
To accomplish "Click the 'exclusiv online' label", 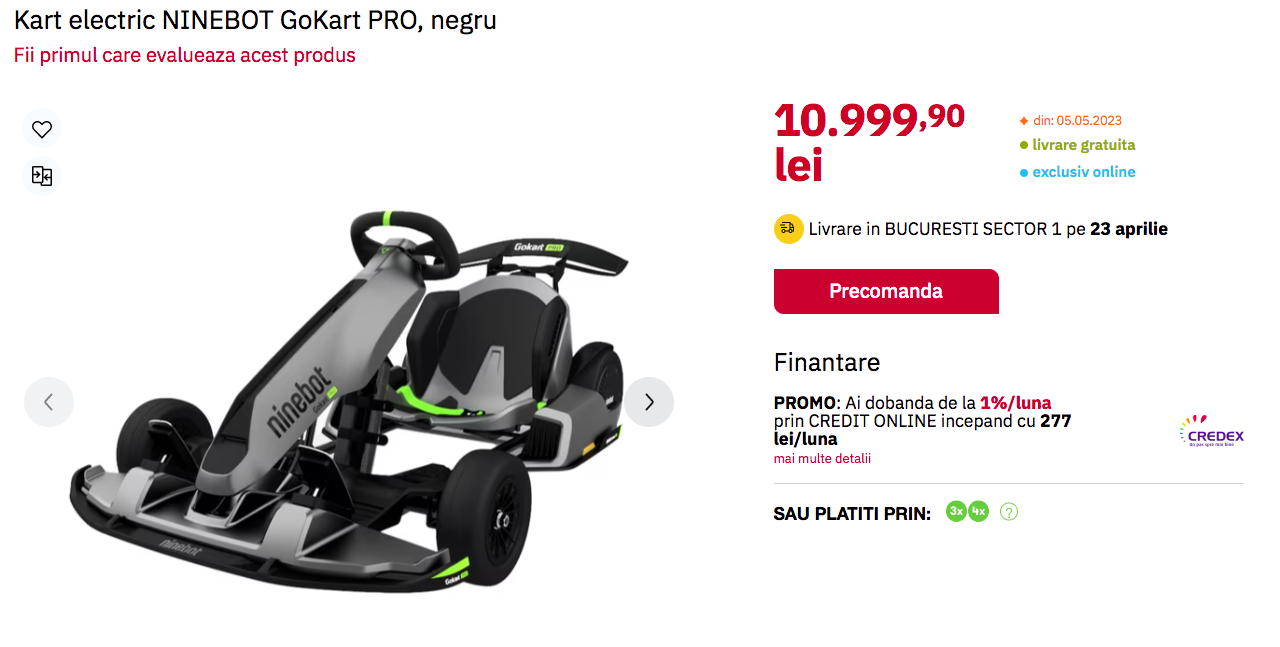I will click(x=1084, y=172).
